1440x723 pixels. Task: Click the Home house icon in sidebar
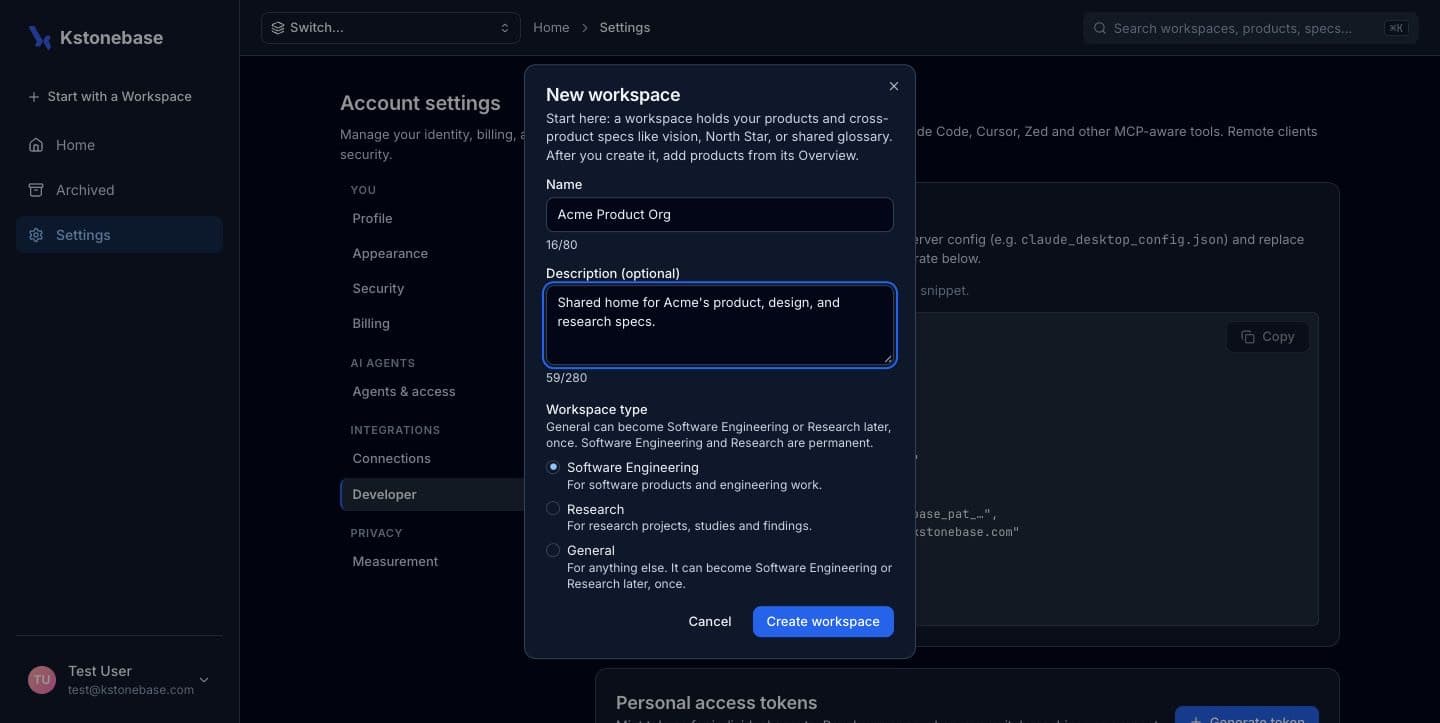click(x=36, y=145)
